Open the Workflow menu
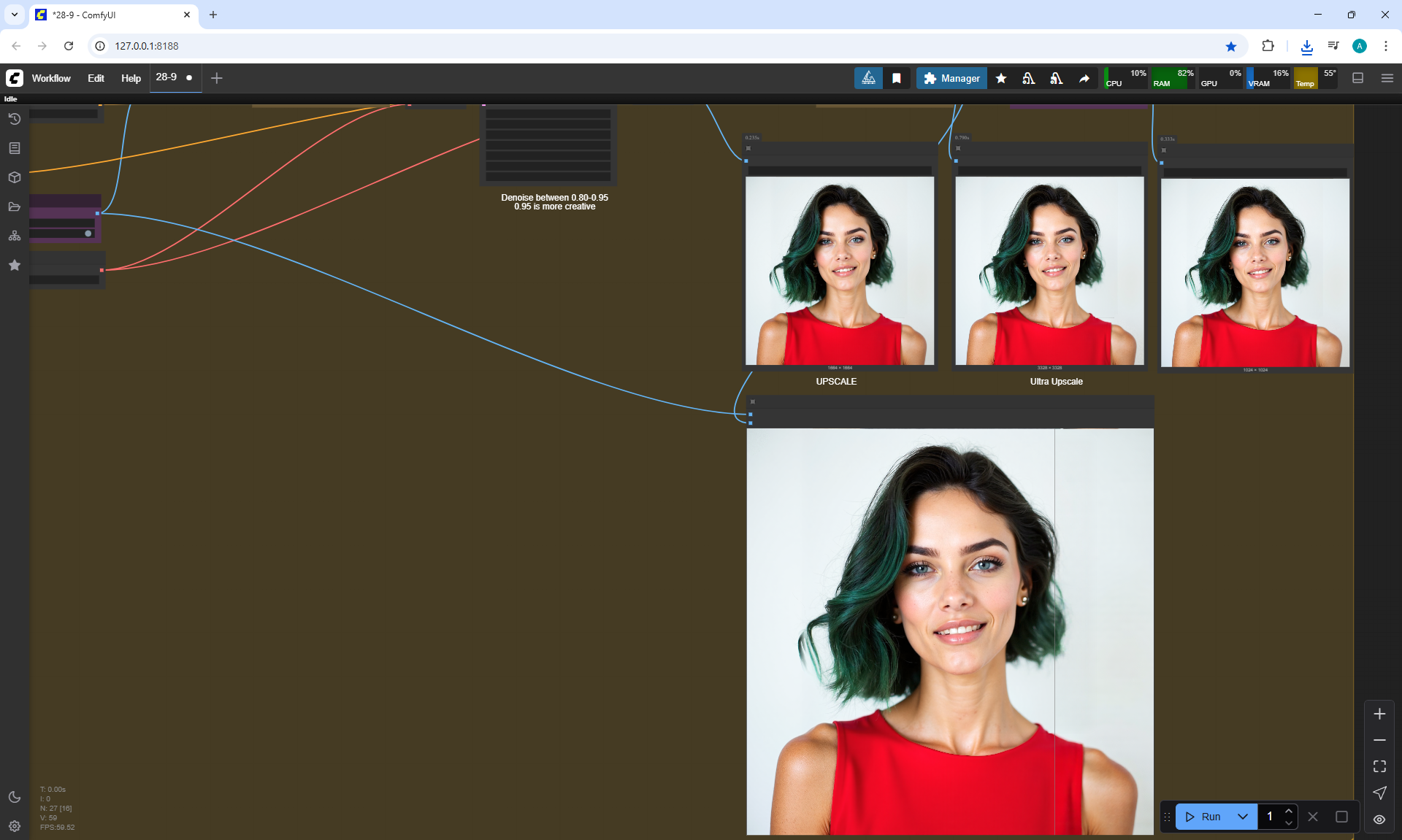This screenshot has height=840, width=1402. pos(51,78)
